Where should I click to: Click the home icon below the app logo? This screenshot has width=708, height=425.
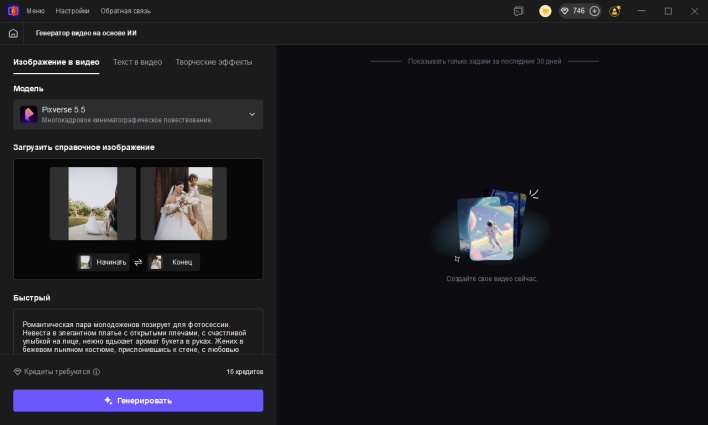click(x=12, y=33)
